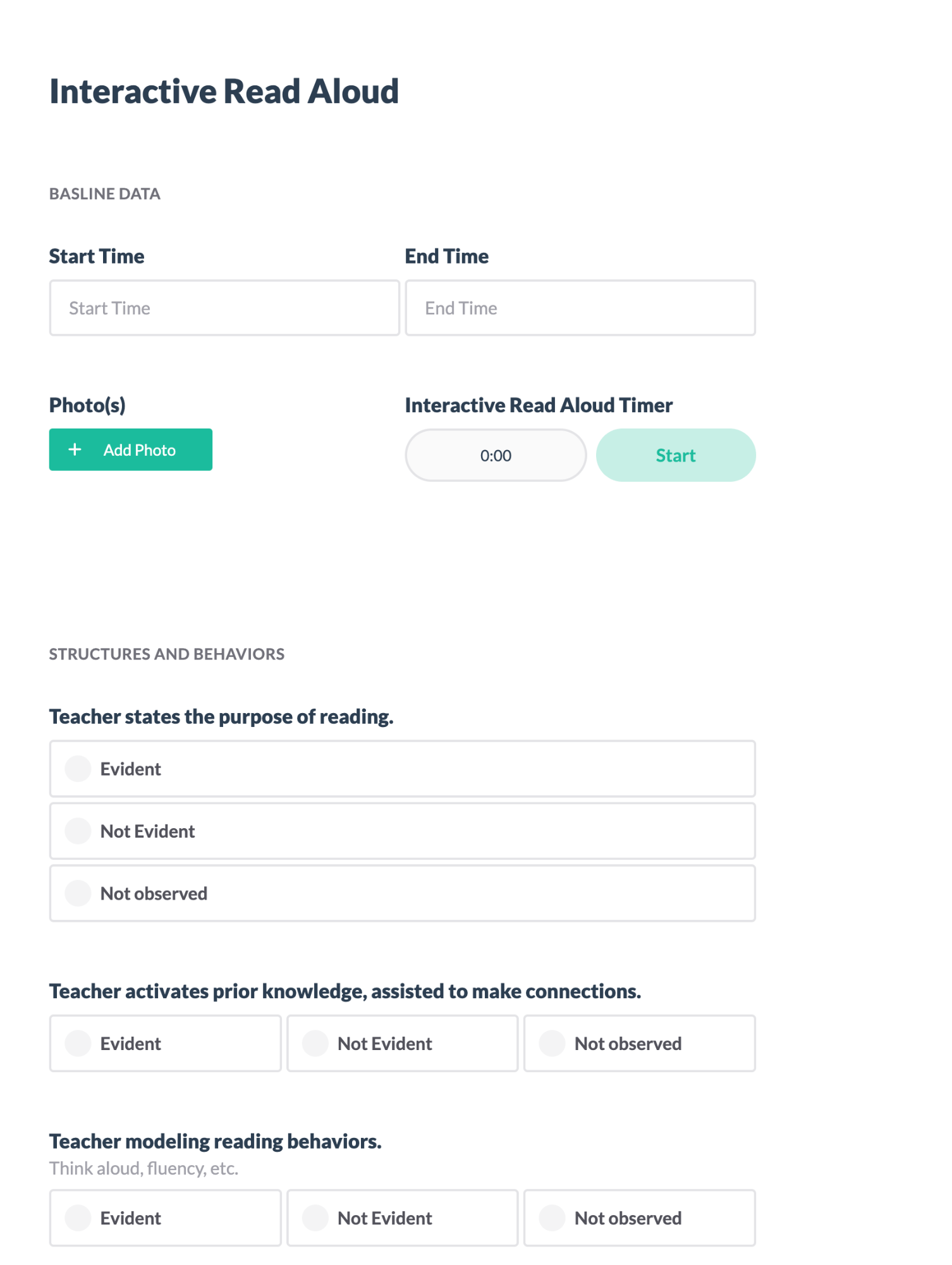Click the plus icon on Add Photo

[75, 449]
